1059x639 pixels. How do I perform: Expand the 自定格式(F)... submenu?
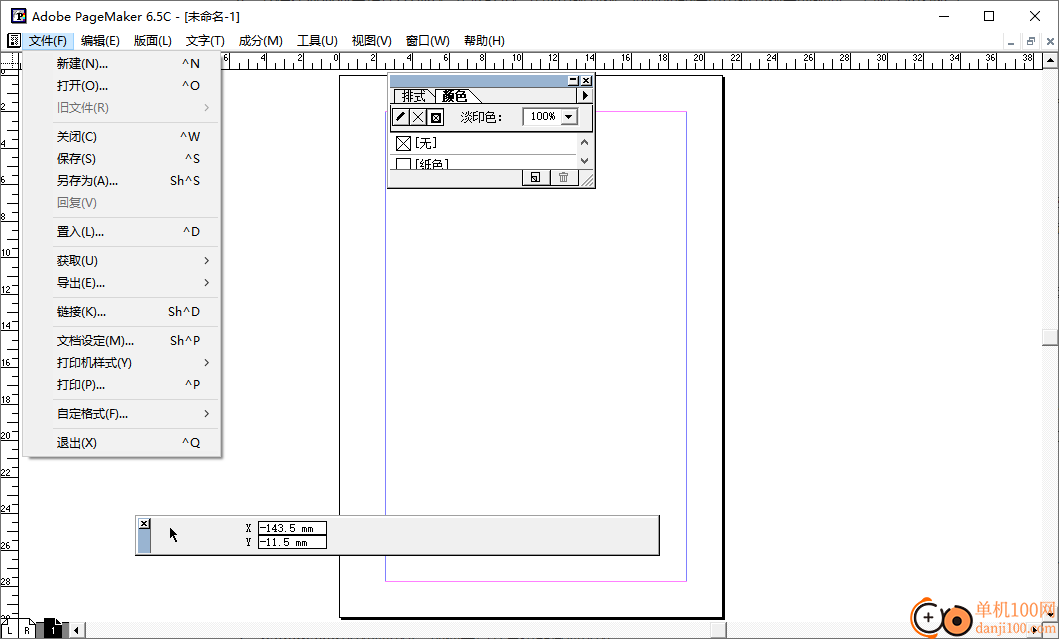tap(122, 413)
